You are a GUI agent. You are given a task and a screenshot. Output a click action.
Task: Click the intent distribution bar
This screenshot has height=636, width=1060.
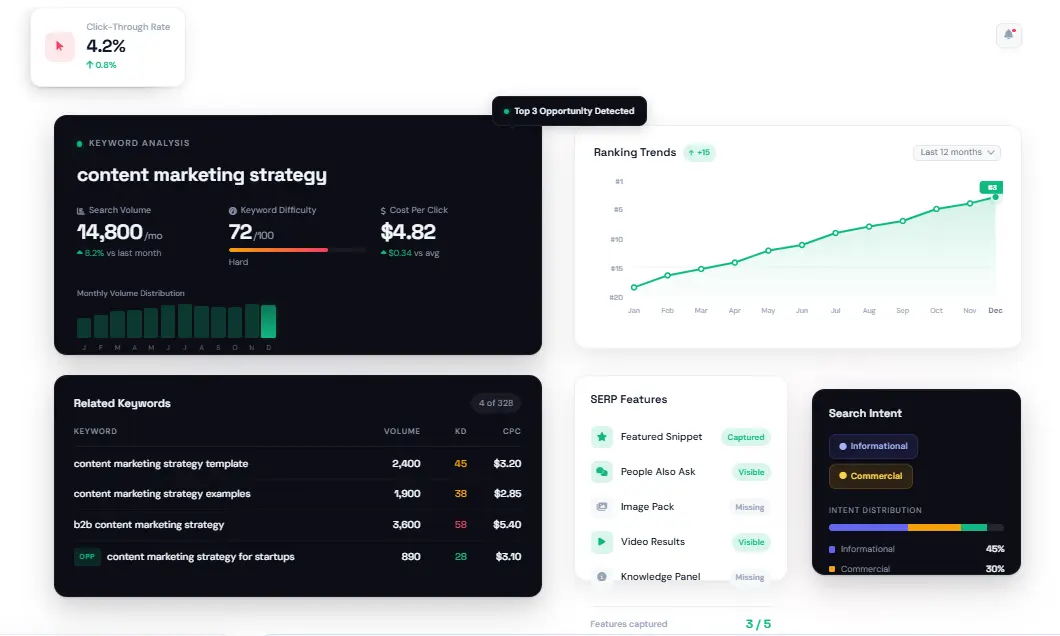915,527
